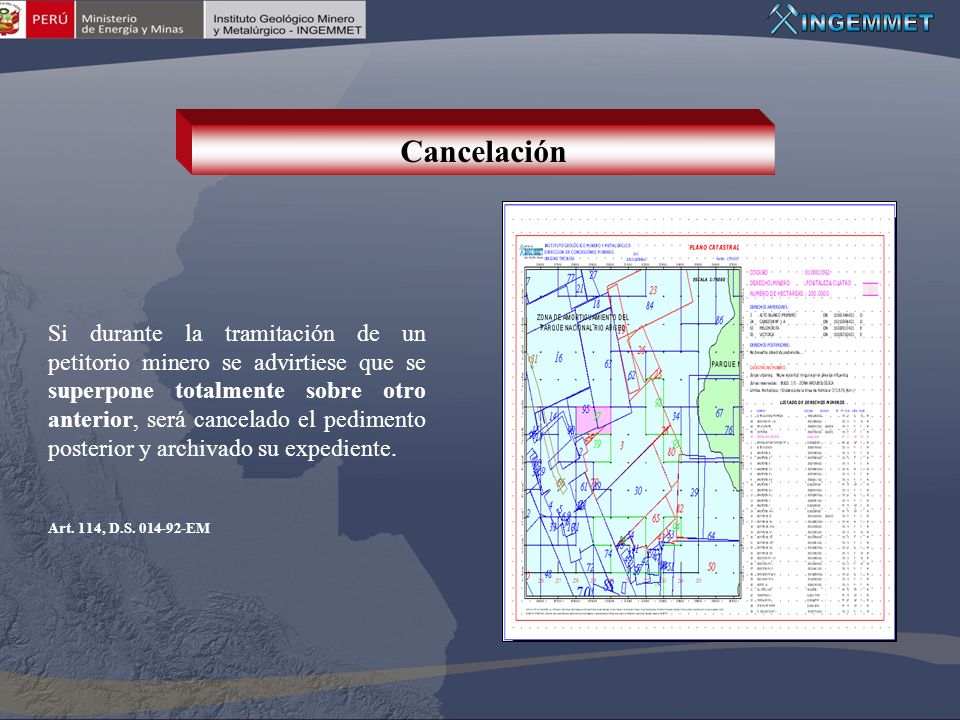The height and width of the screenshot is (720, 960).
Task: Click the INGEMMET logo text
Action: pyautogui.click(x=866, y=23)
